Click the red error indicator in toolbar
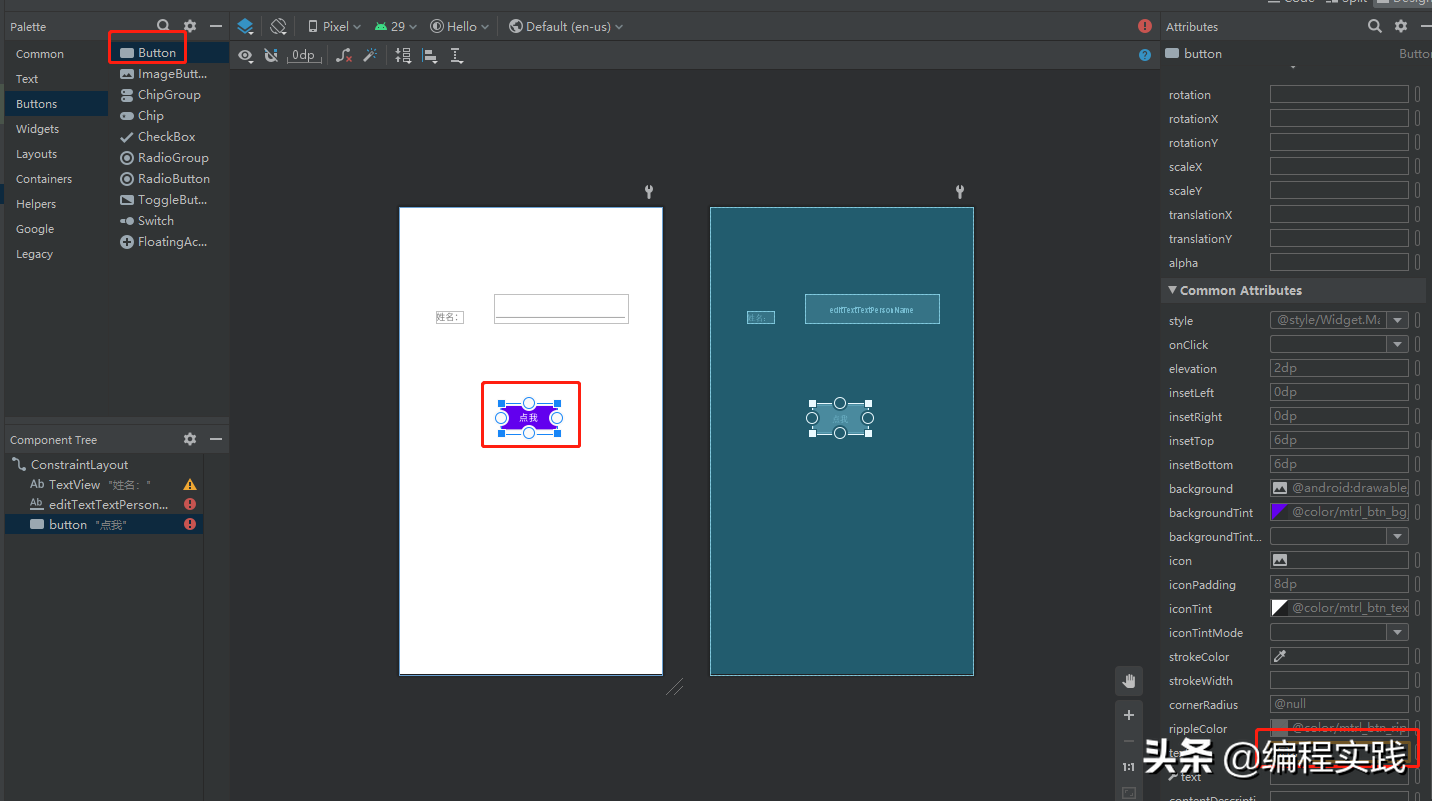Image resolution: width=1432 pixels, height=801 pixels. click(1145, 27)
